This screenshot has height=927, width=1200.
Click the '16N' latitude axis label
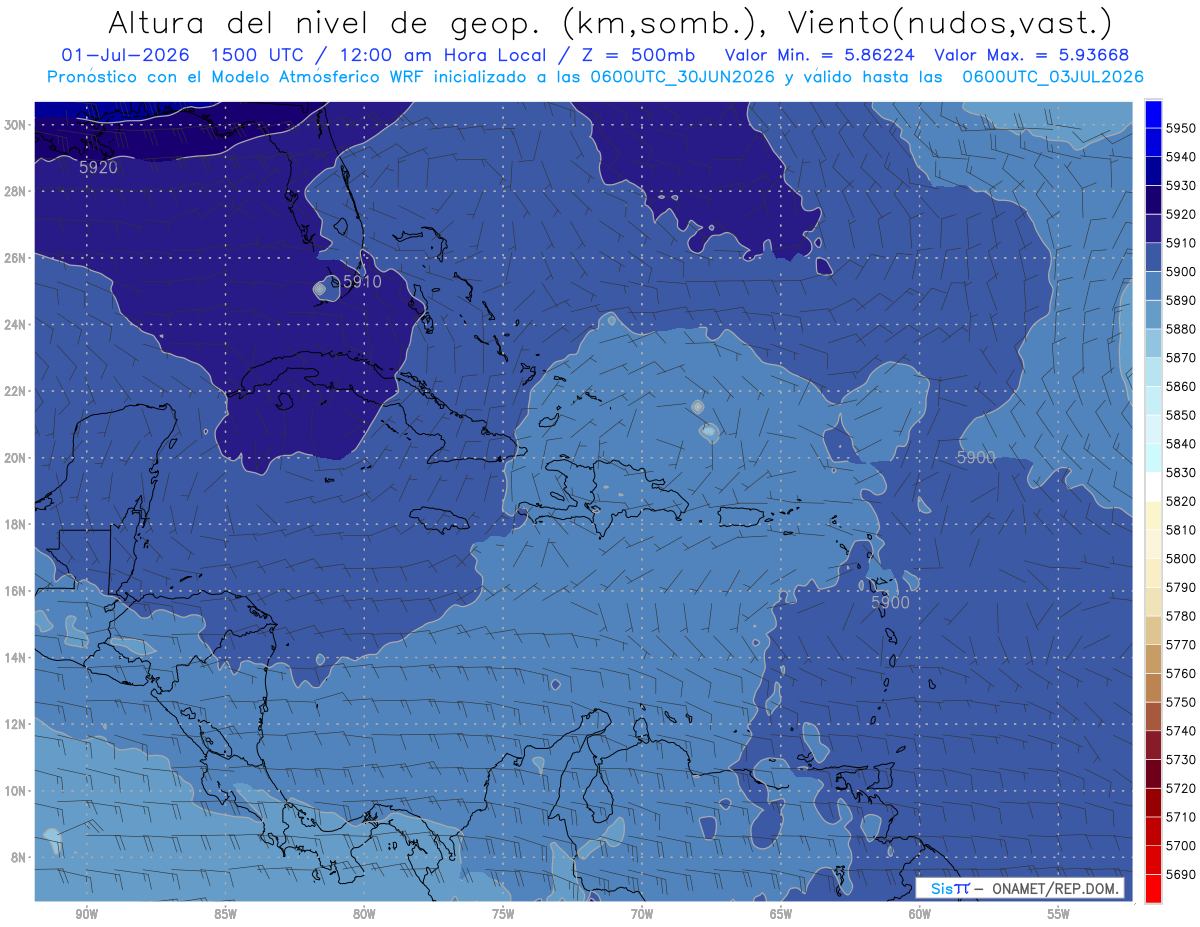[16, 591]
